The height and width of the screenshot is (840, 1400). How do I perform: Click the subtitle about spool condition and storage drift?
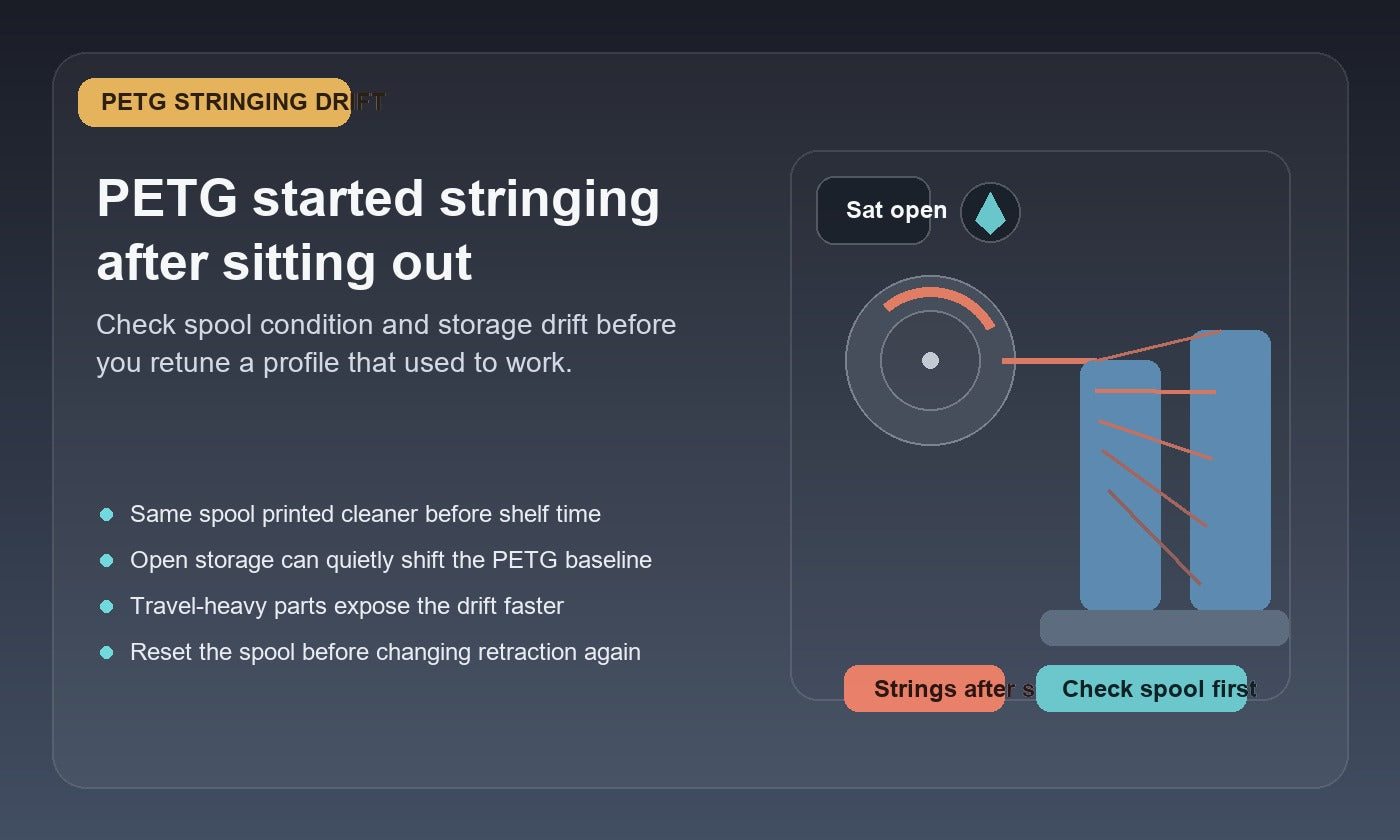[x=386, y=343]
